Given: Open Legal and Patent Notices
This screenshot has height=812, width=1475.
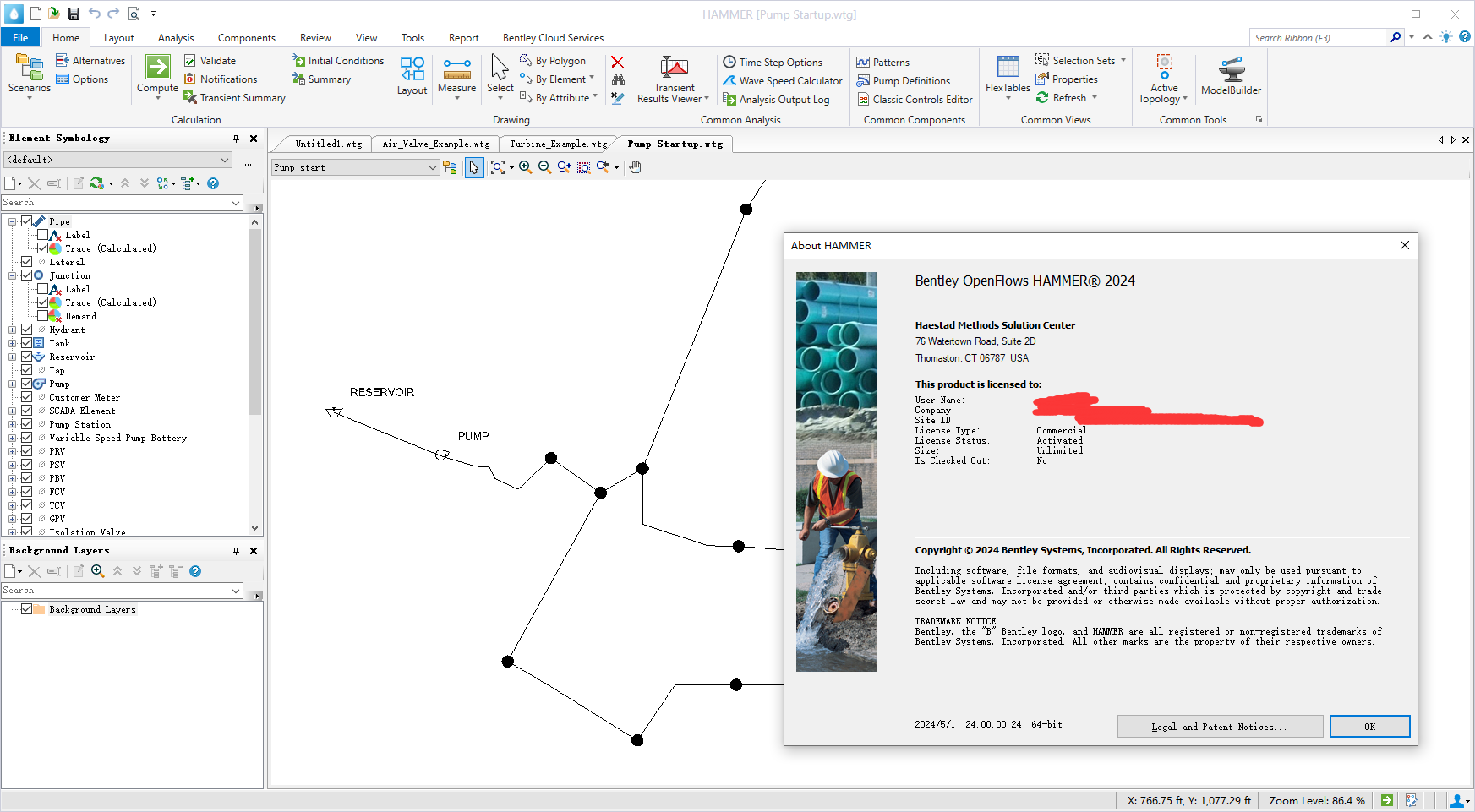Looking at the screenshot, I should pyautogui.click(x=1220, y=727).
